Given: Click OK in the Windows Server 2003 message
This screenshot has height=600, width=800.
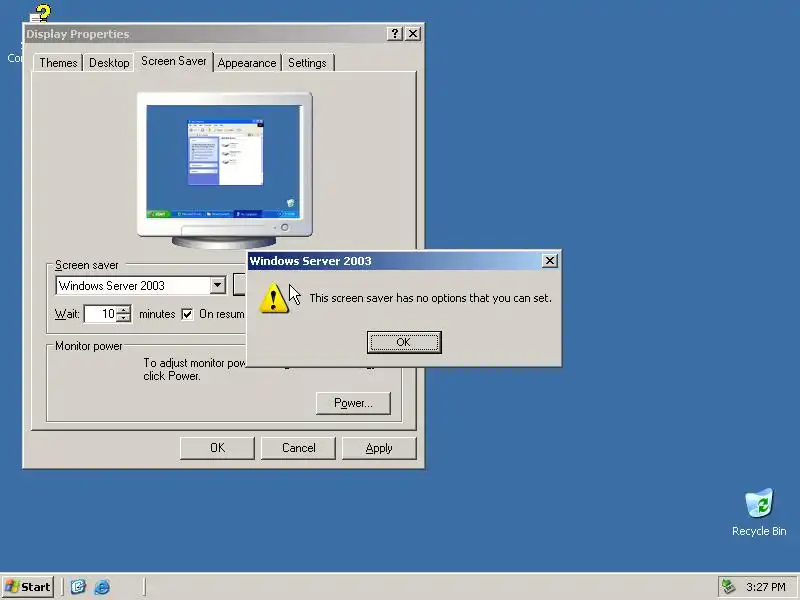Looking at the screenshot, I should pos(404,342).
